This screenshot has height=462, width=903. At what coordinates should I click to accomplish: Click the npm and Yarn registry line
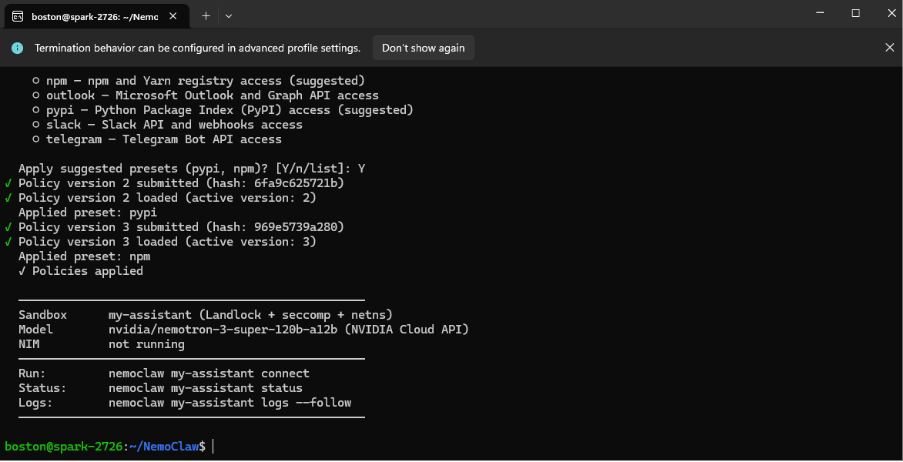(x=199, y=81)
